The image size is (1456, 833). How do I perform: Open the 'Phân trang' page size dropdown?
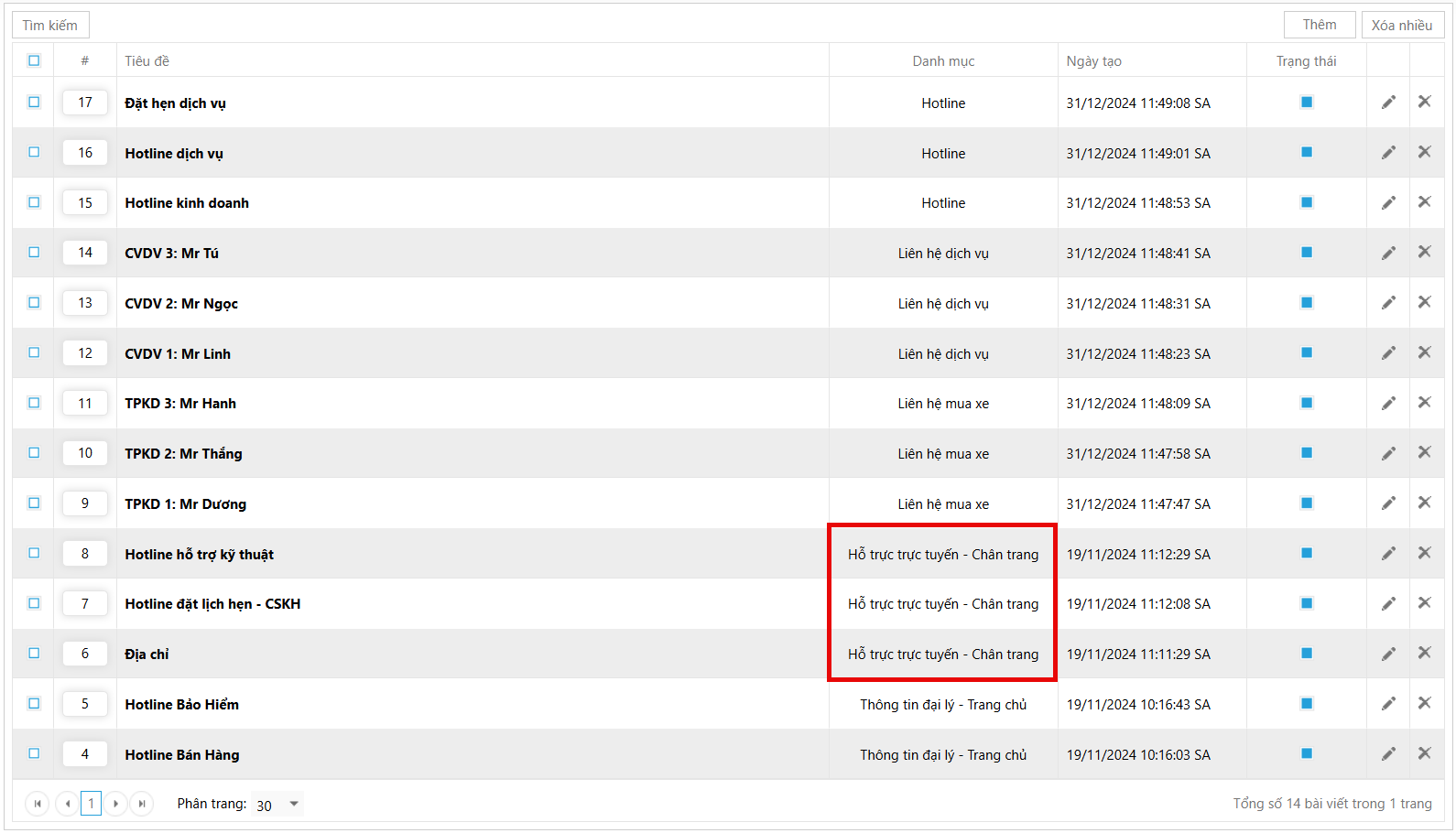tap(277, 805)
